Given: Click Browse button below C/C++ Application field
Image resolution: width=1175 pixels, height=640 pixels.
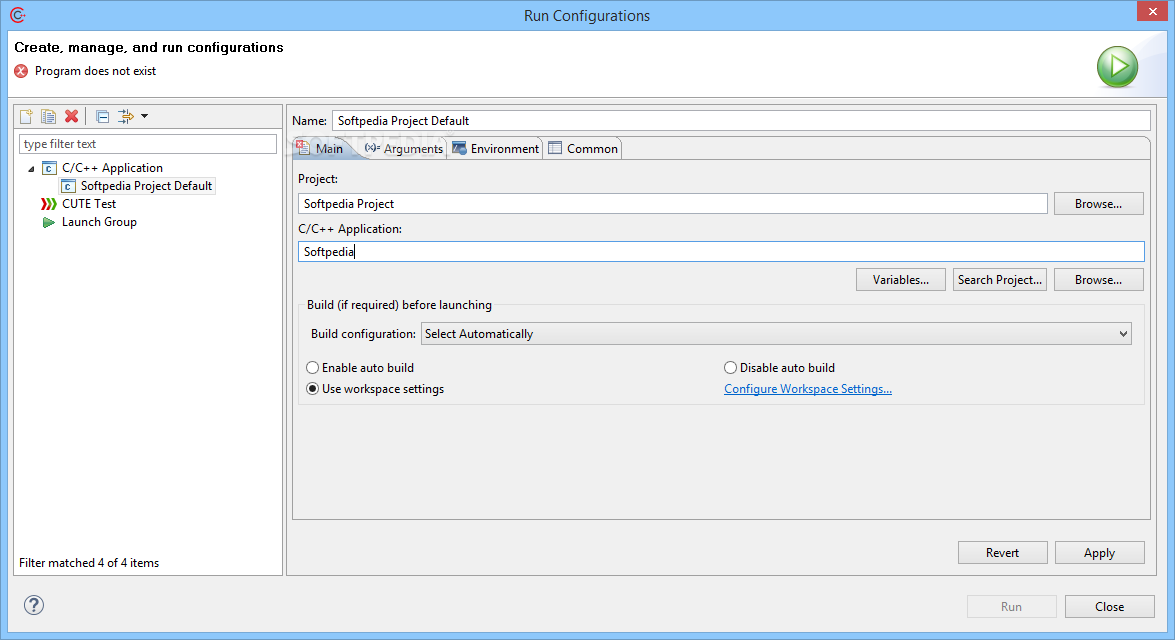Looking at the screenshot, I should 1099,280.
